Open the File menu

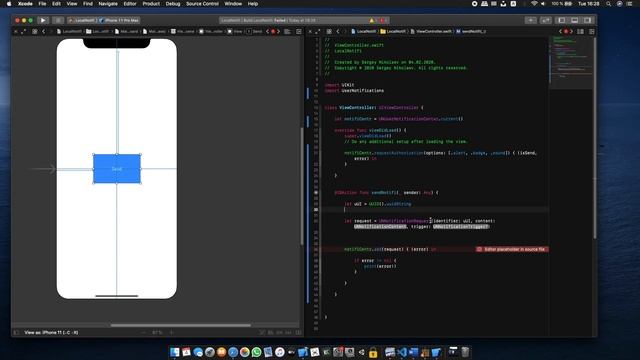pyautogui.click(x=42, y=4)
